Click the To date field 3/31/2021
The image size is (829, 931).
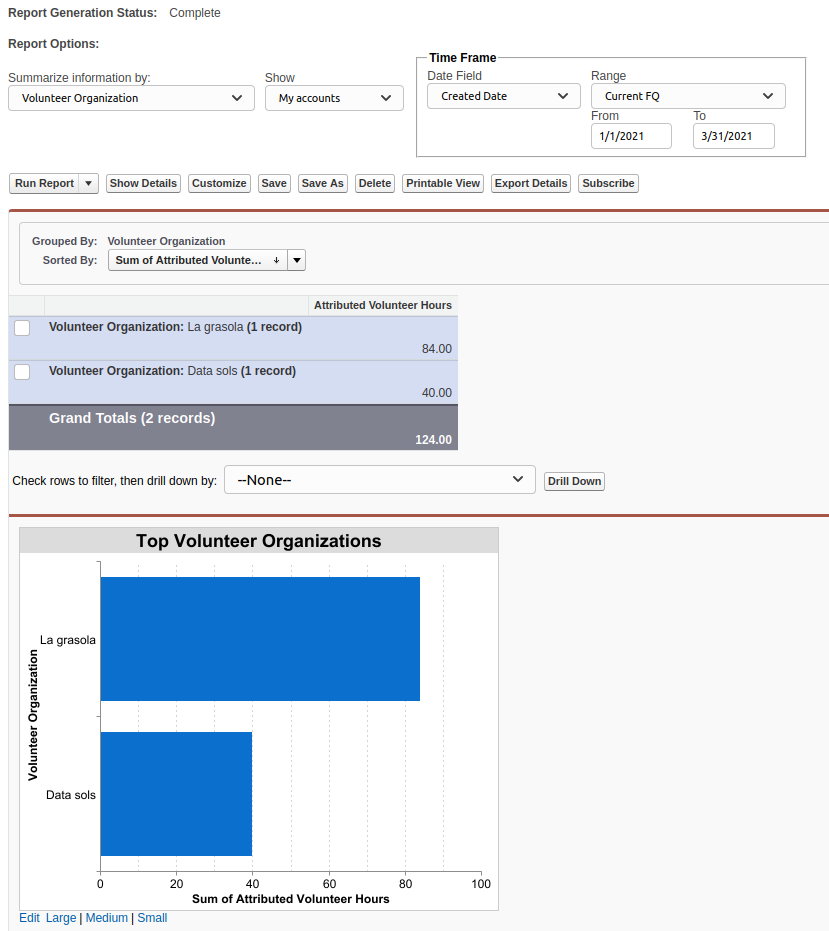(733, 136)
